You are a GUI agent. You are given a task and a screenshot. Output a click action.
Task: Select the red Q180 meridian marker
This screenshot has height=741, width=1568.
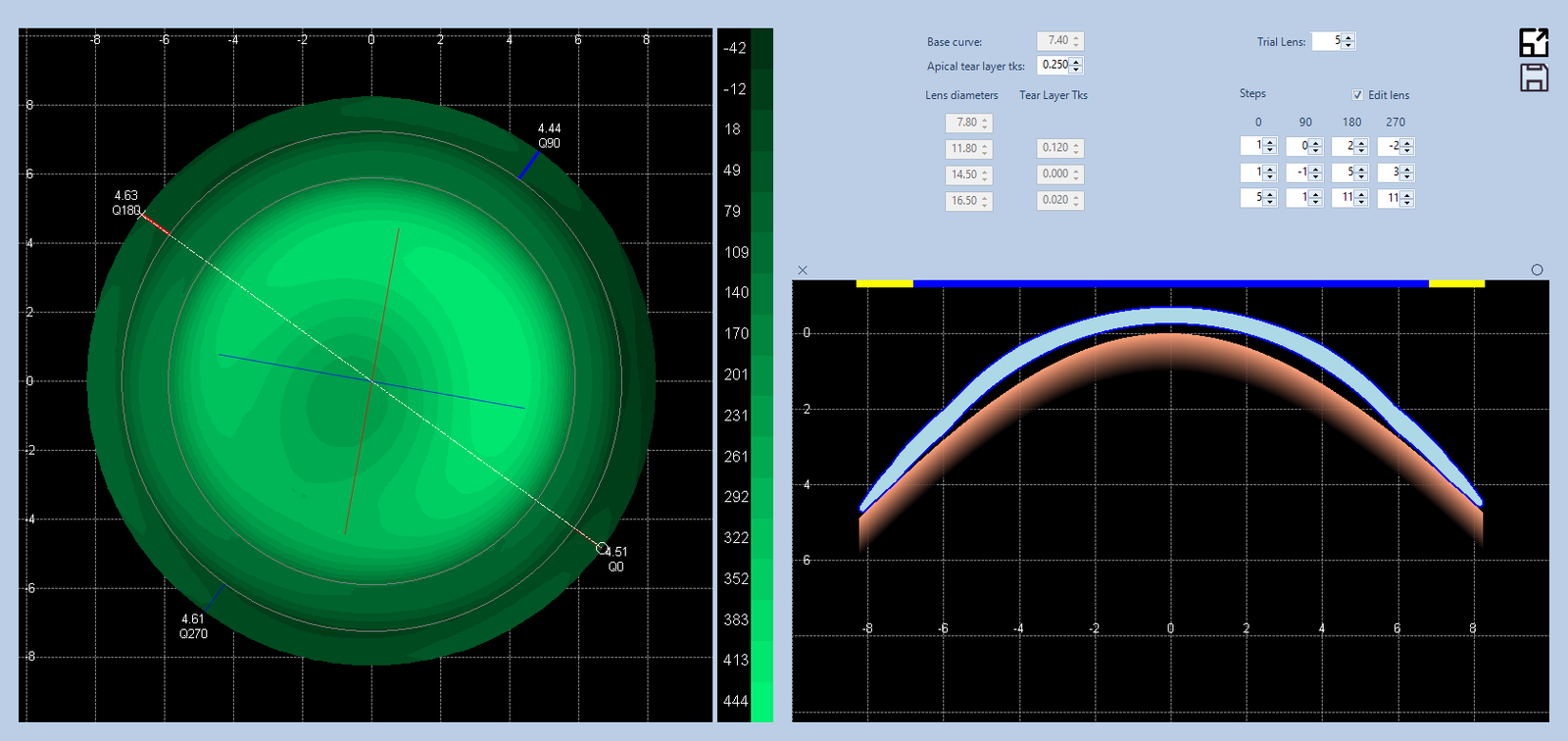pyautogui.click(x=155, y=222)
